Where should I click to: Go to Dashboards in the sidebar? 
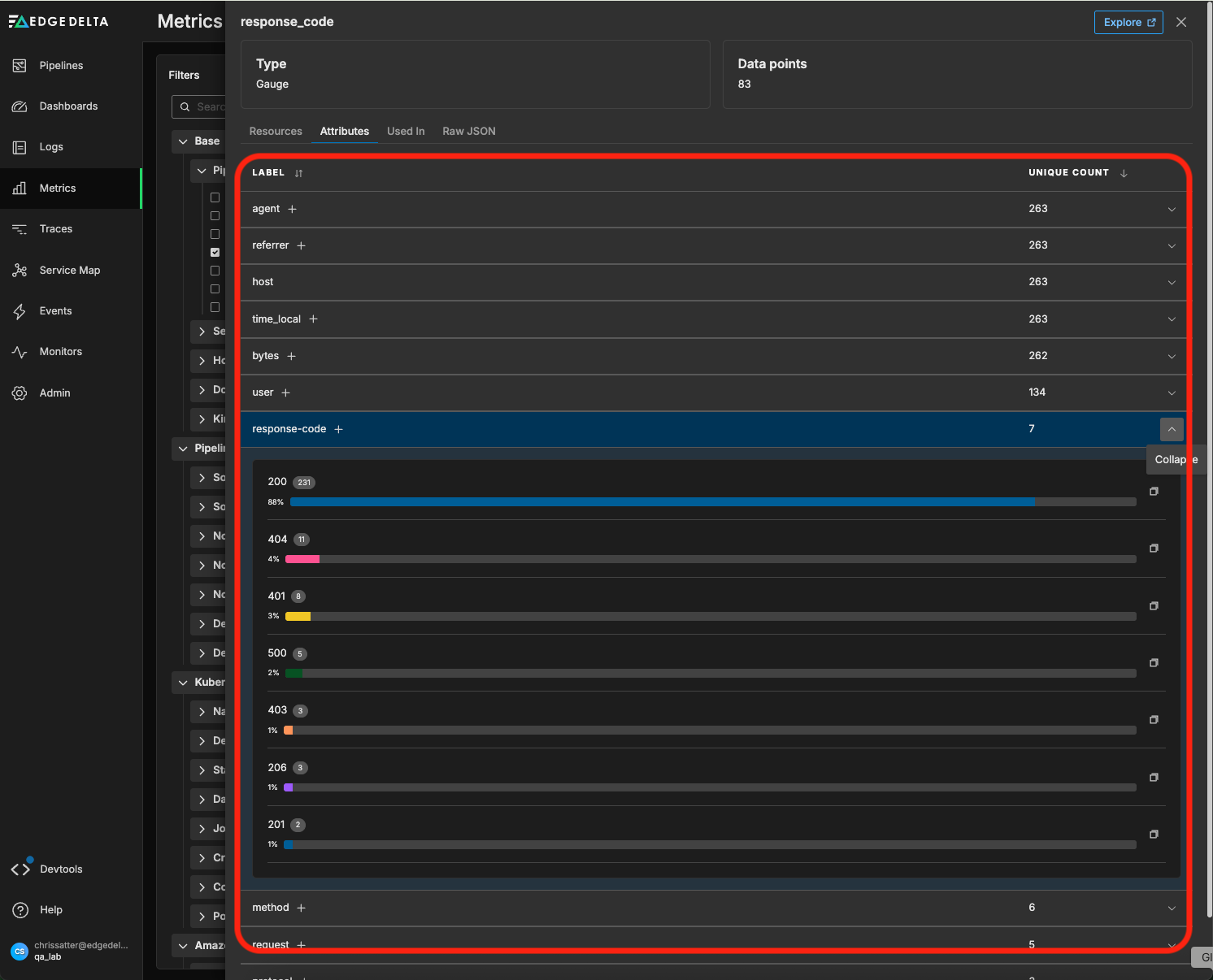pos(68,106)
